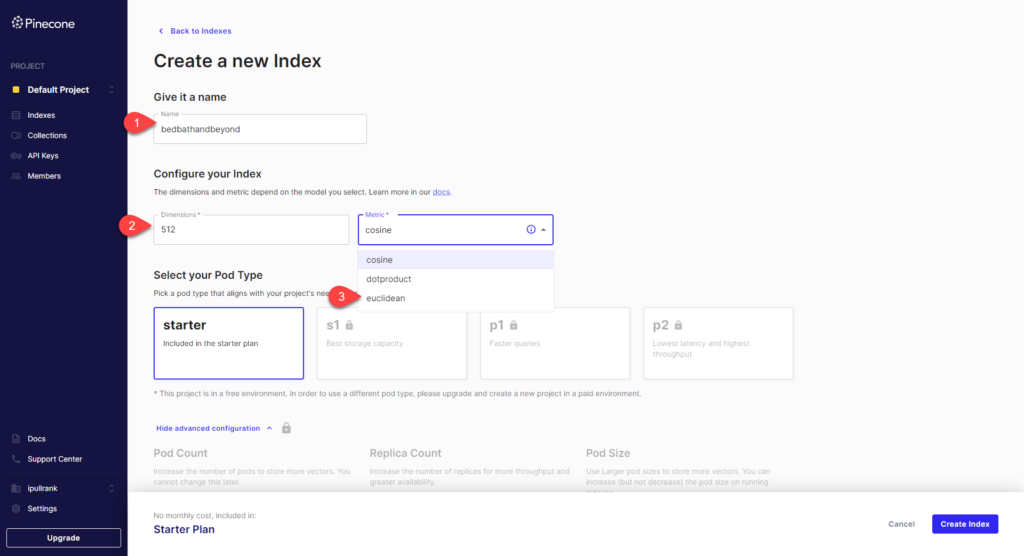Click Hide advanced configuration
1024x556 pixels.
tap(208, 428)
